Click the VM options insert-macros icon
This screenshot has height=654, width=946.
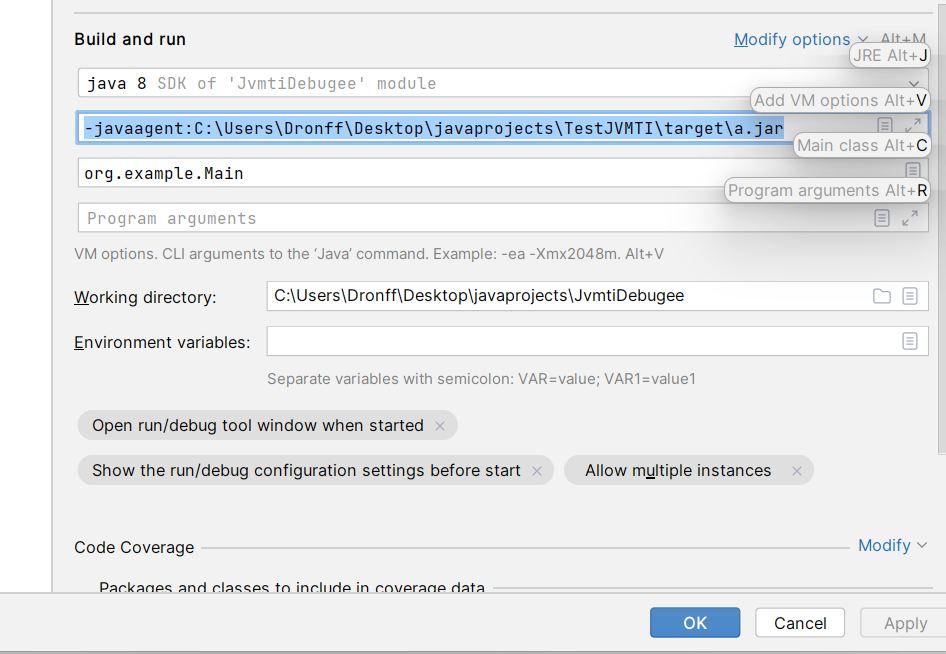(885, 126)
